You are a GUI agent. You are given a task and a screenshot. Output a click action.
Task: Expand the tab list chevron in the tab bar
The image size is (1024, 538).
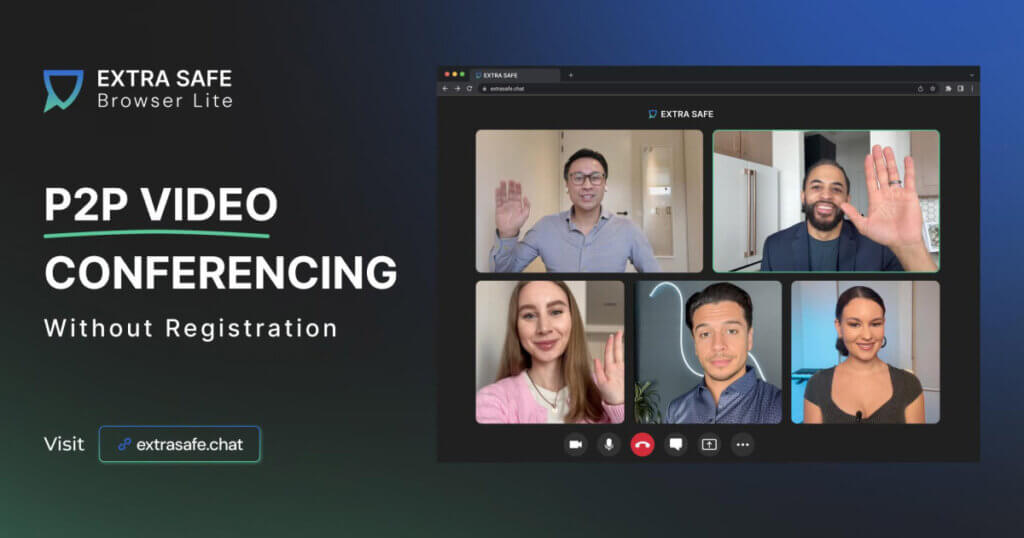coord(972,75)
